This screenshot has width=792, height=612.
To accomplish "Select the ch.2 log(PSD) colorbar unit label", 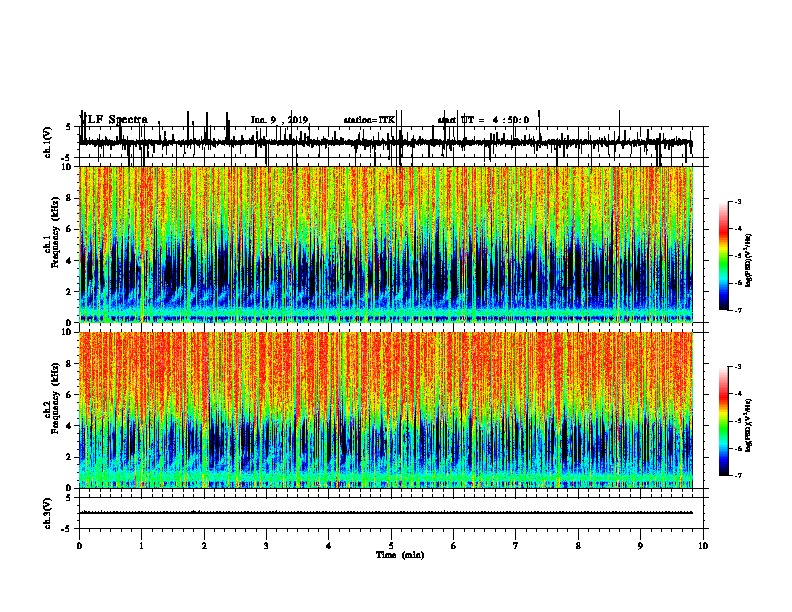I will [x=749, y=425].
